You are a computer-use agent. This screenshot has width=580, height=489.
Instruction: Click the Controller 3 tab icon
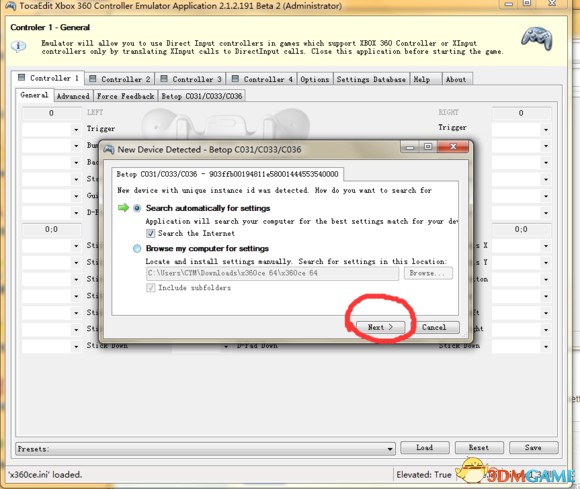tap(164, 79)
